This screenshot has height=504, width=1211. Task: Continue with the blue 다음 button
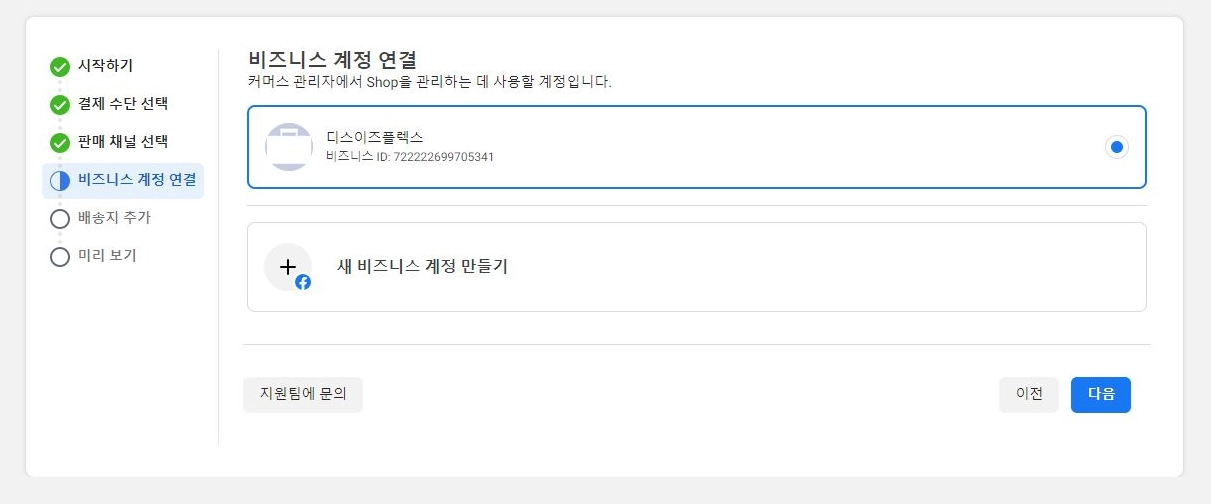point(1101,395)
